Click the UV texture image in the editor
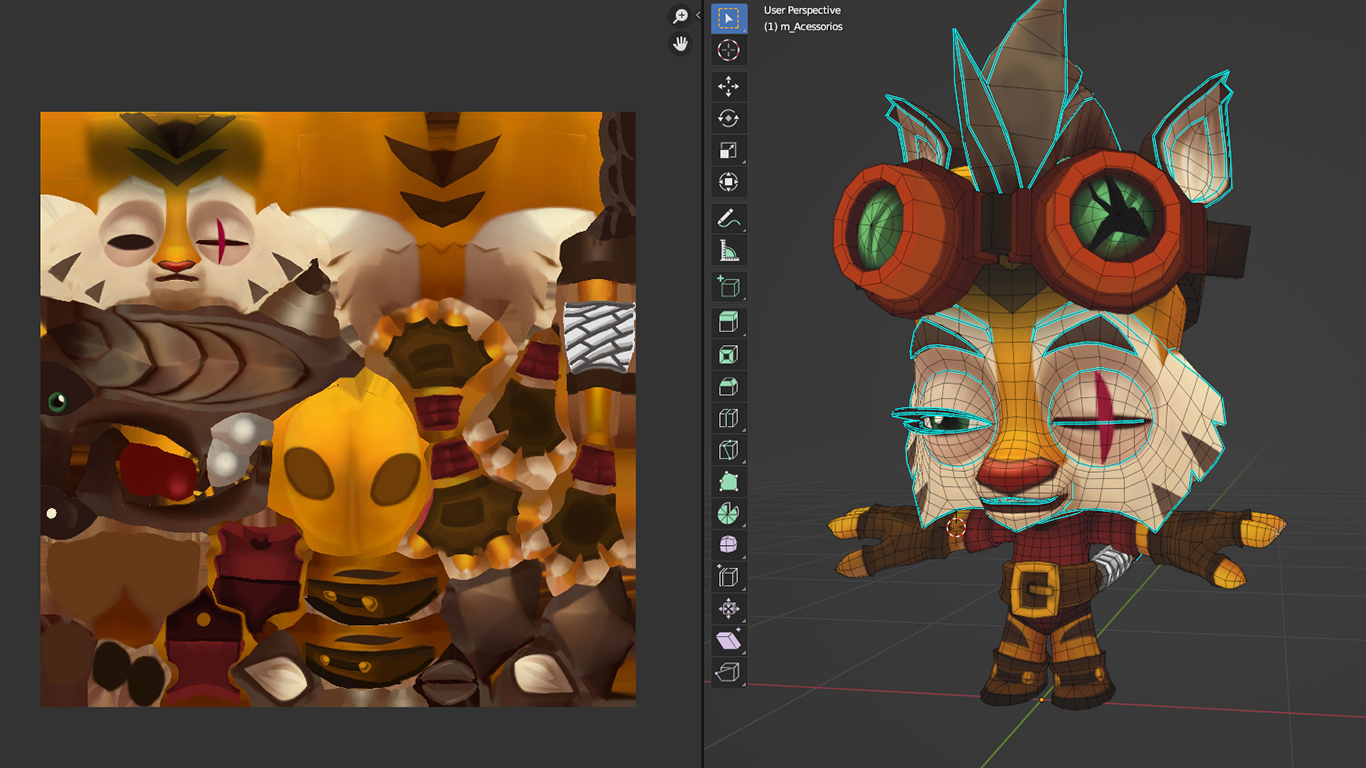This screenshot has width=1366, height=768. [338, 409]
